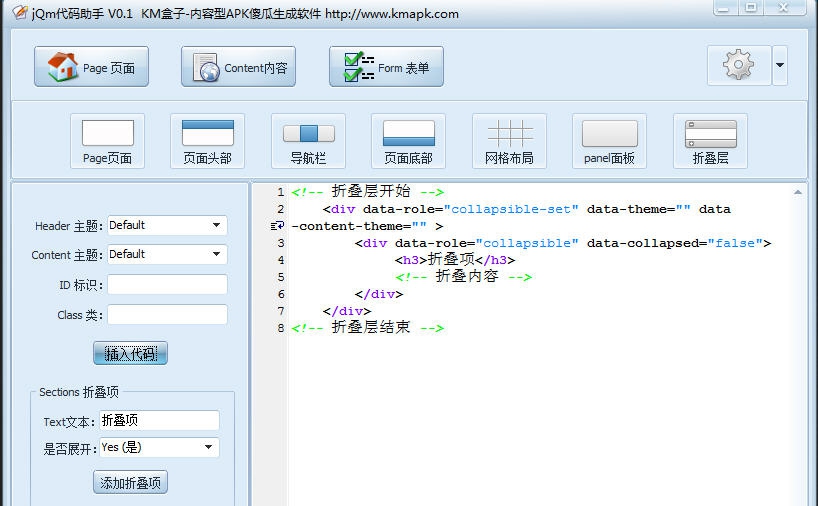Select the 折叠层 collapsible component

pyautogui.click(x=711, y=141)
